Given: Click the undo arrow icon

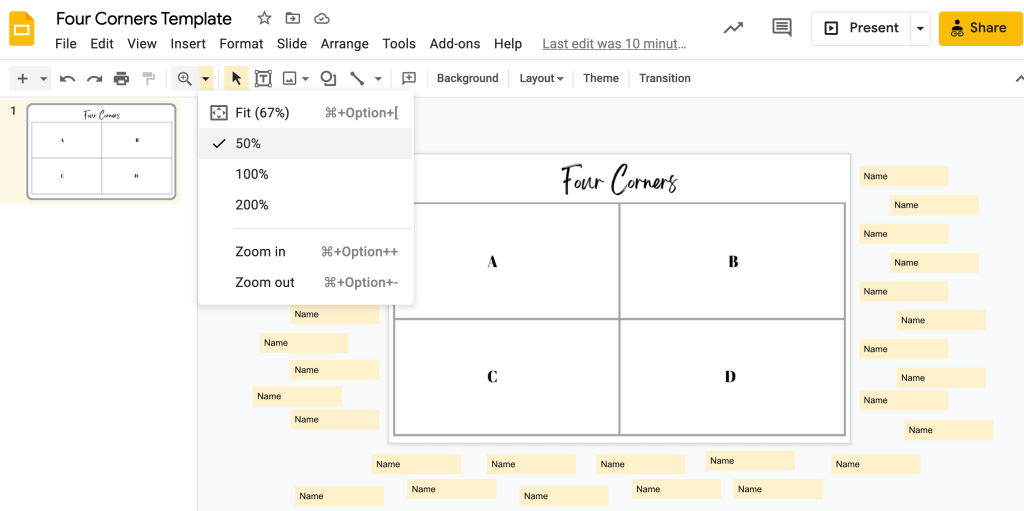Looking at the screenshot, I should (67, 78).
